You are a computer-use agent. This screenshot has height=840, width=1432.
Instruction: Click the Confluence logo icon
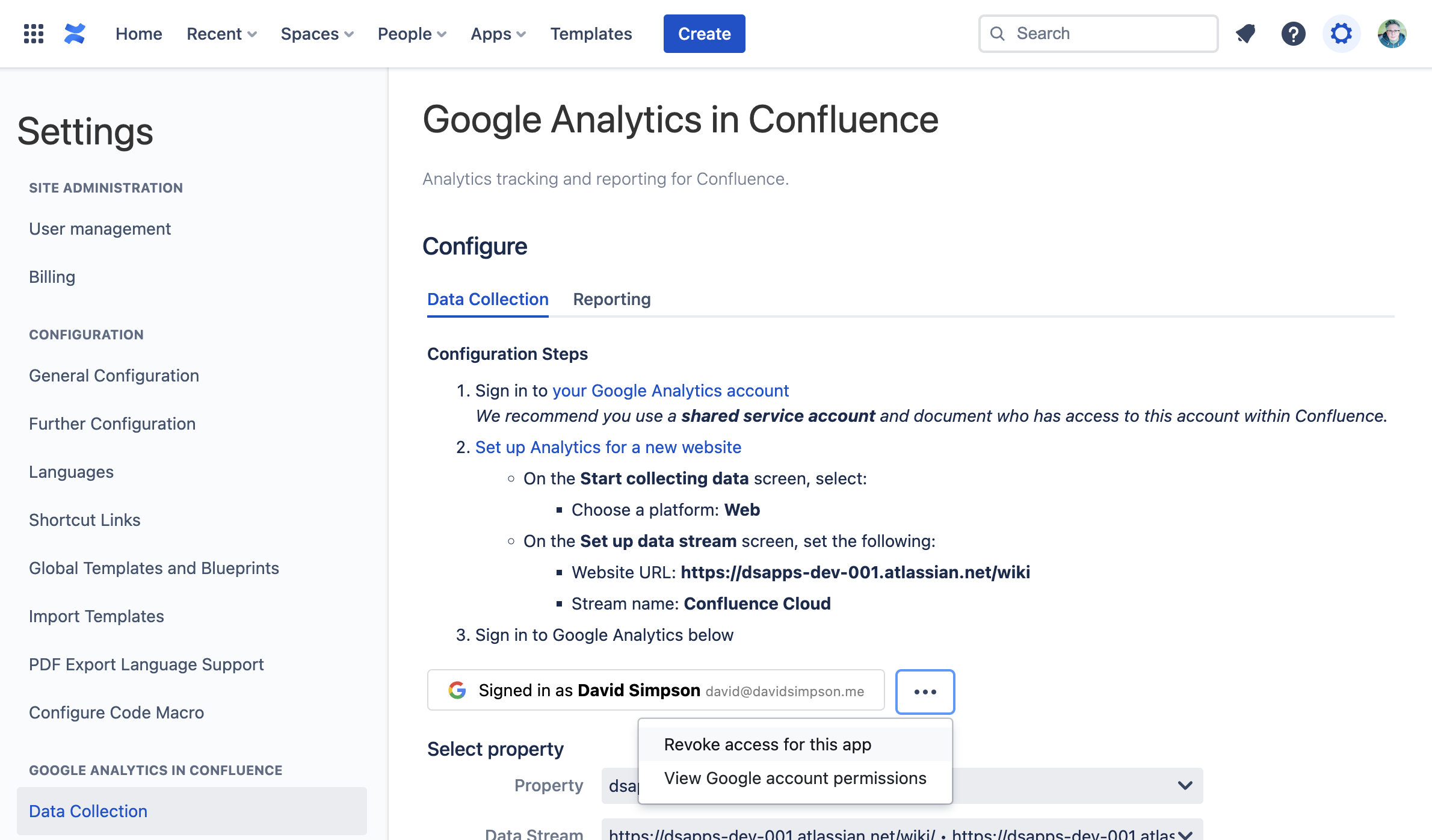point(75,34)
